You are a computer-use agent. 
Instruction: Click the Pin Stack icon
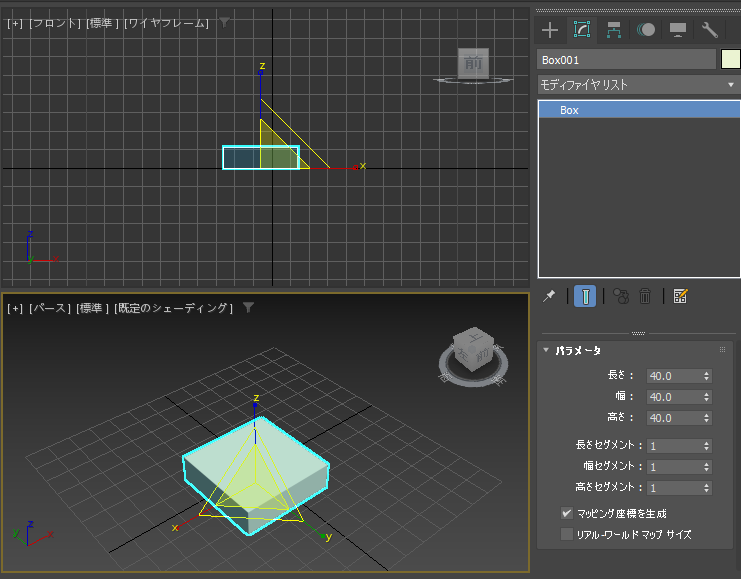coord(549,296)
